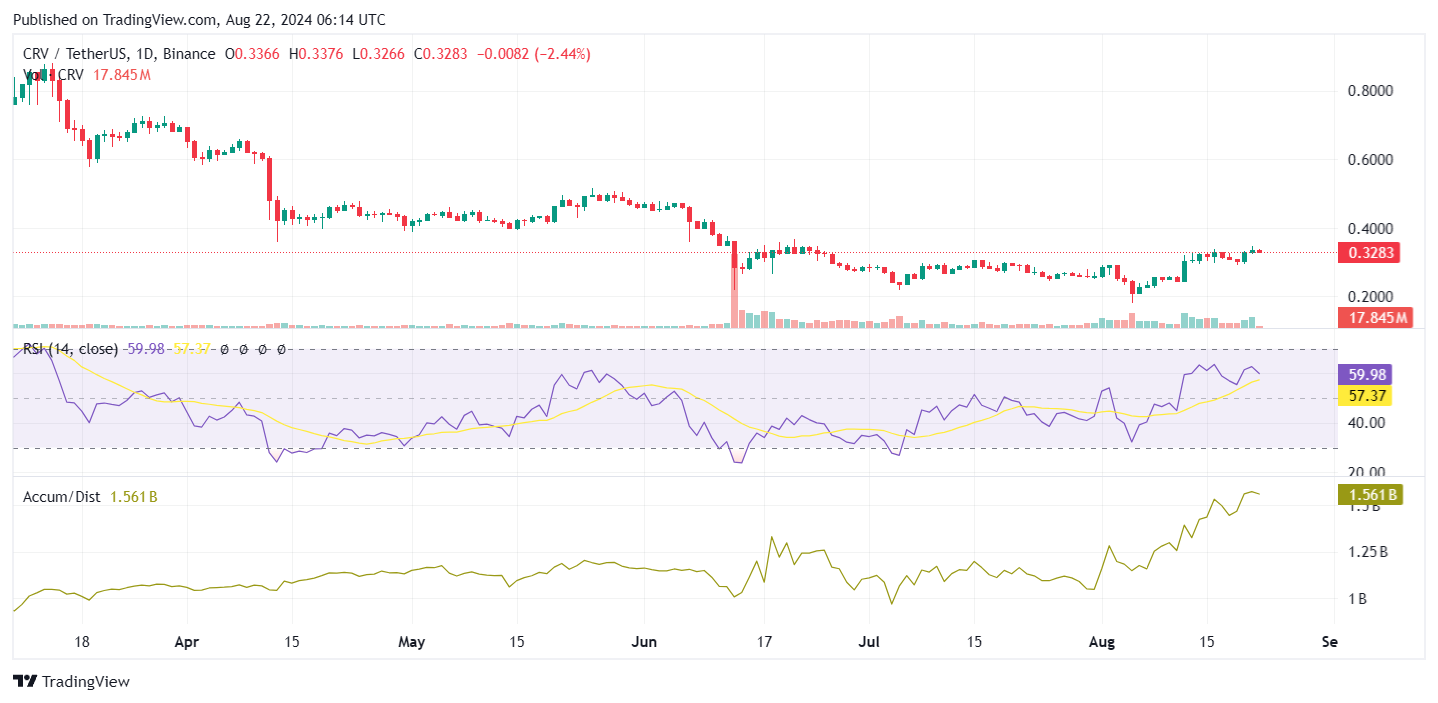Viewport: 1438px width, 703px height.
Task: Click the TradingView logo icon
Action: coord(25,681)
